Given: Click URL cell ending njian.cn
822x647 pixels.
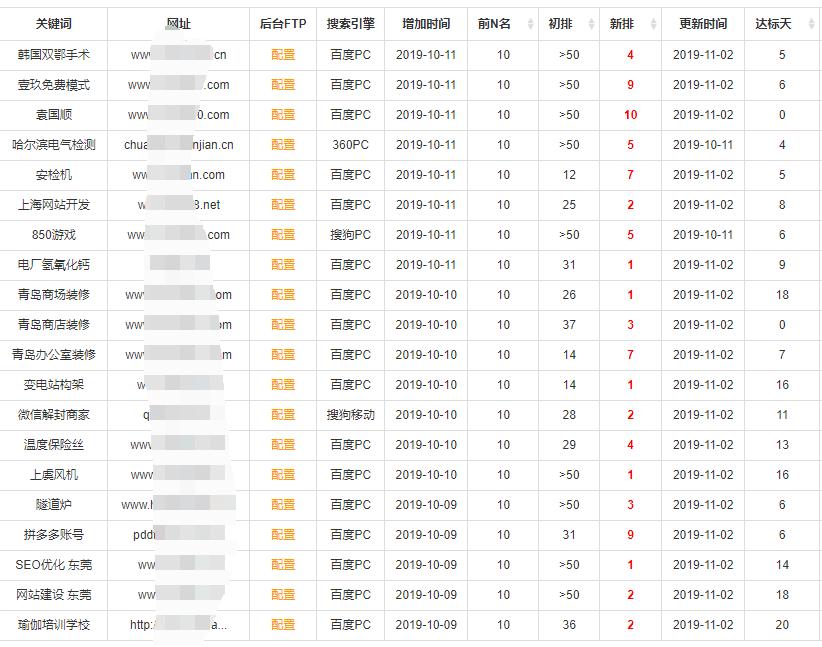Looking at the screenshot, I should click(x=179, y=145).
